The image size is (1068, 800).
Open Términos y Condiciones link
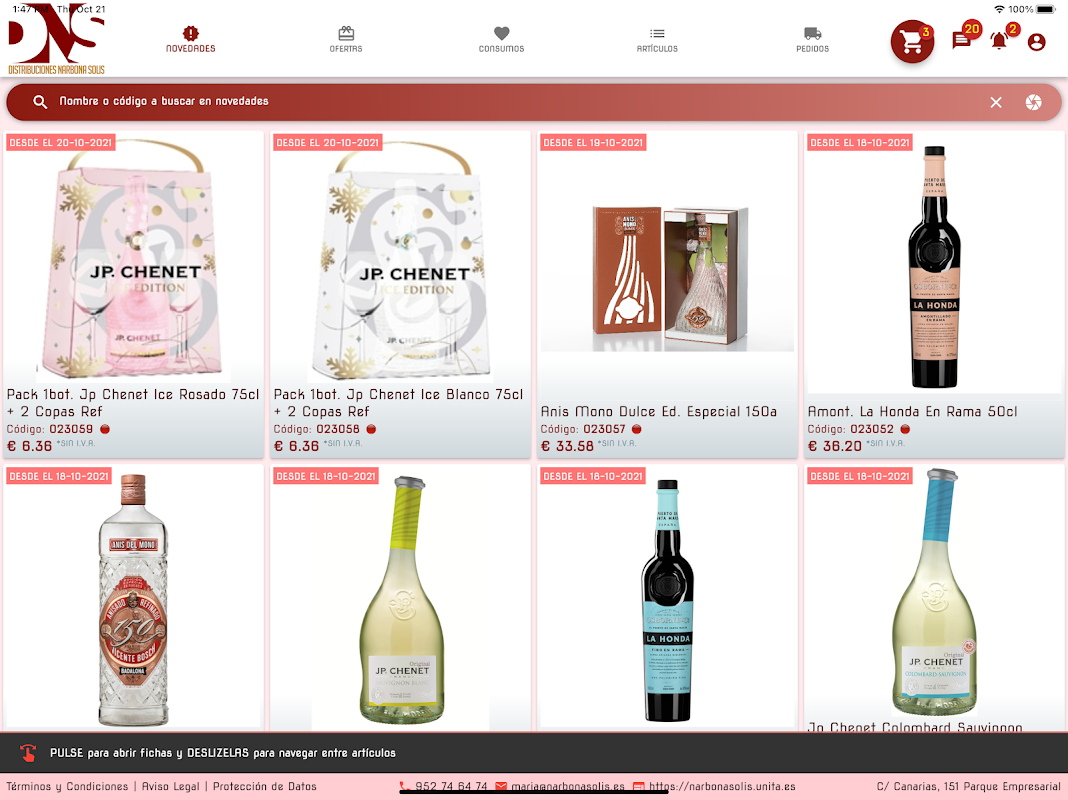tap(67, 786)
